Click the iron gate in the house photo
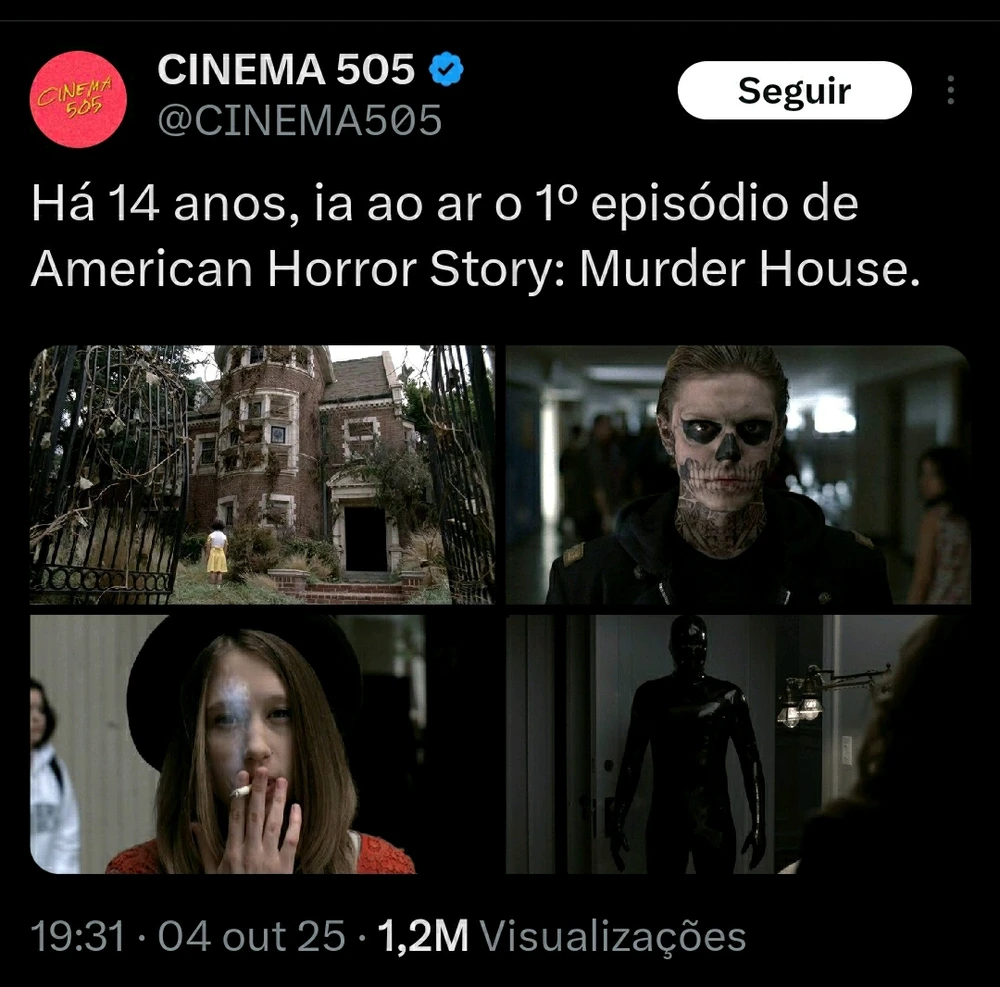Screen dimensions: 1000x987 click(108, 475)
